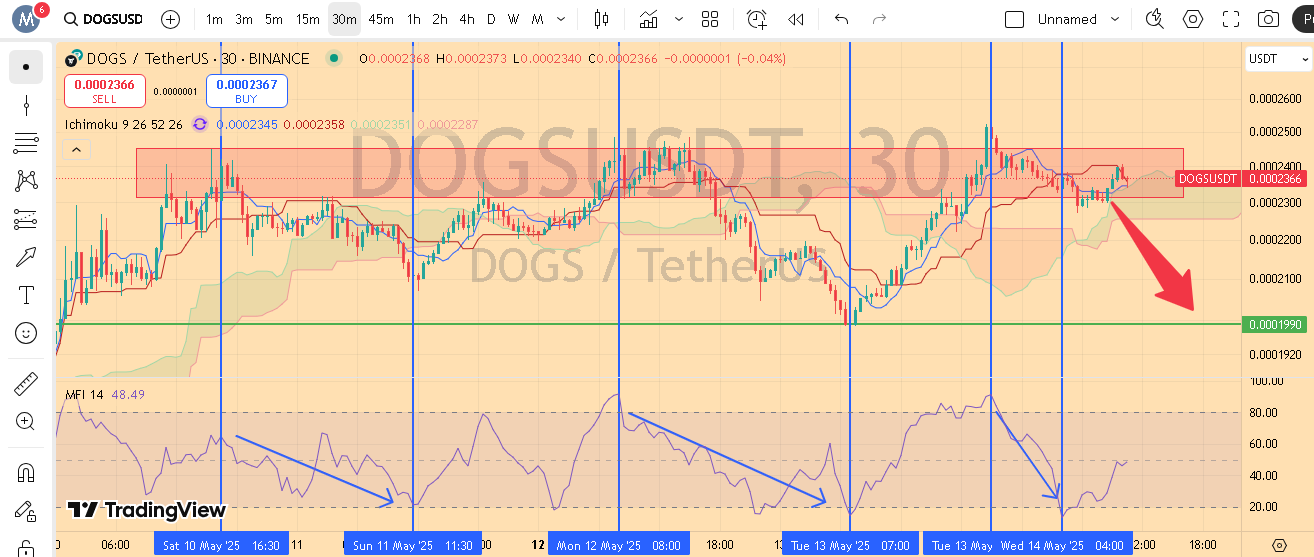This screenshot has height=557, width=1314.
Task: Select the arrow drawing tool
Action: point(26,257)
